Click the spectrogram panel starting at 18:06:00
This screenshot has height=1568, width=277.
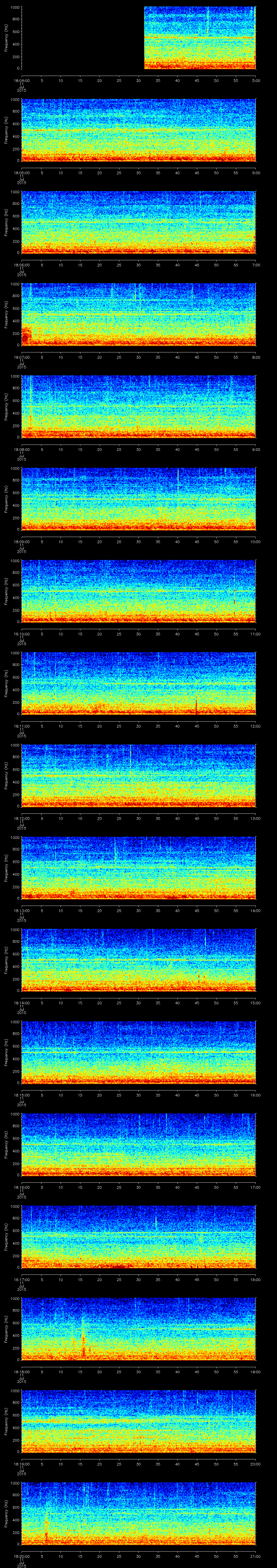point(139,222)
